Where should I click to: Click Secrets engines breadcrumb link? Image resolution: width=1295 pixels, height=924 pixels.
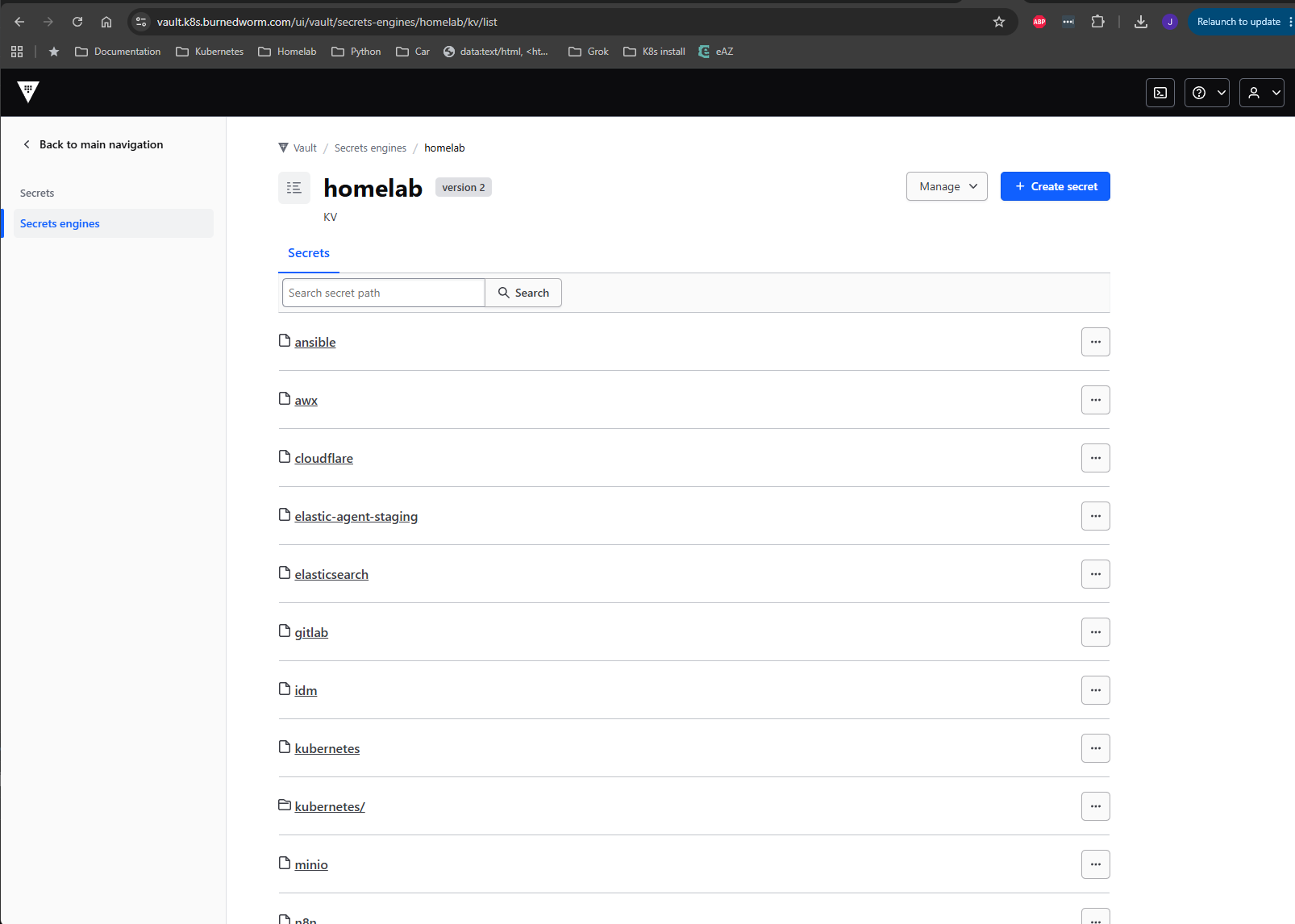(x=370, y=148)
